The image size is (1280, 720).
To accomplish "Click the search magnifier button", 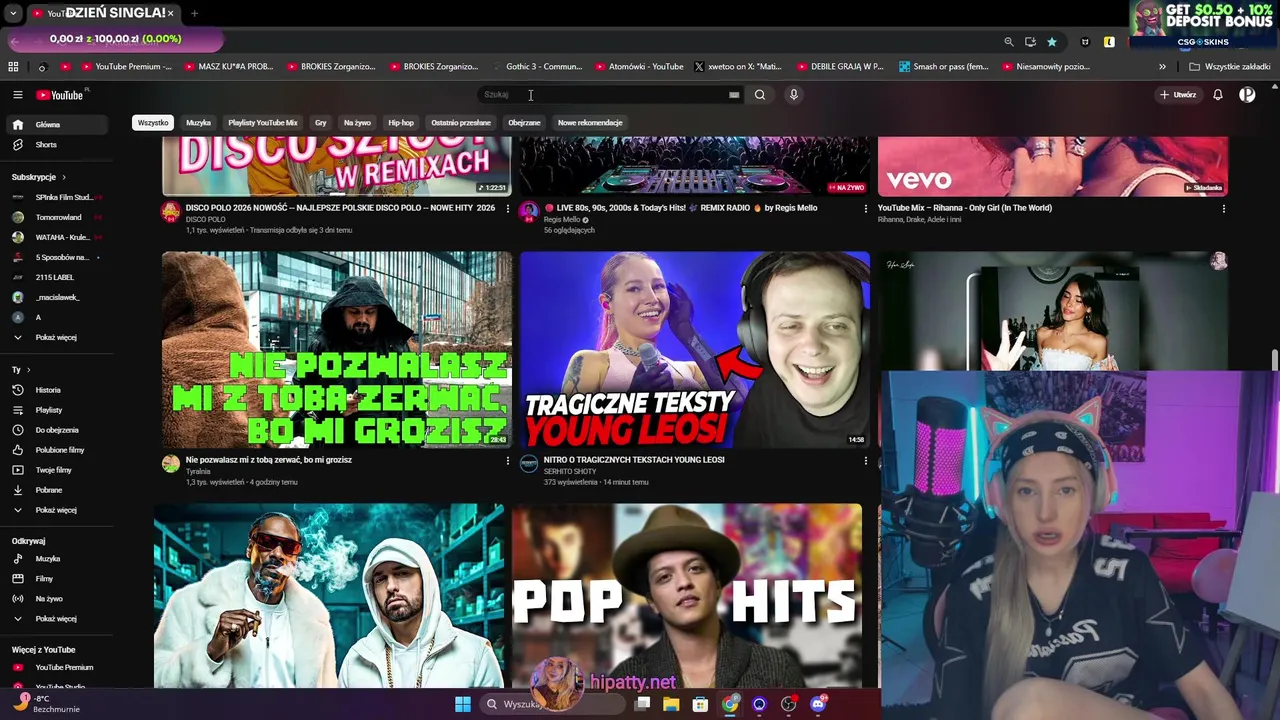I will [x=760, y=95].
